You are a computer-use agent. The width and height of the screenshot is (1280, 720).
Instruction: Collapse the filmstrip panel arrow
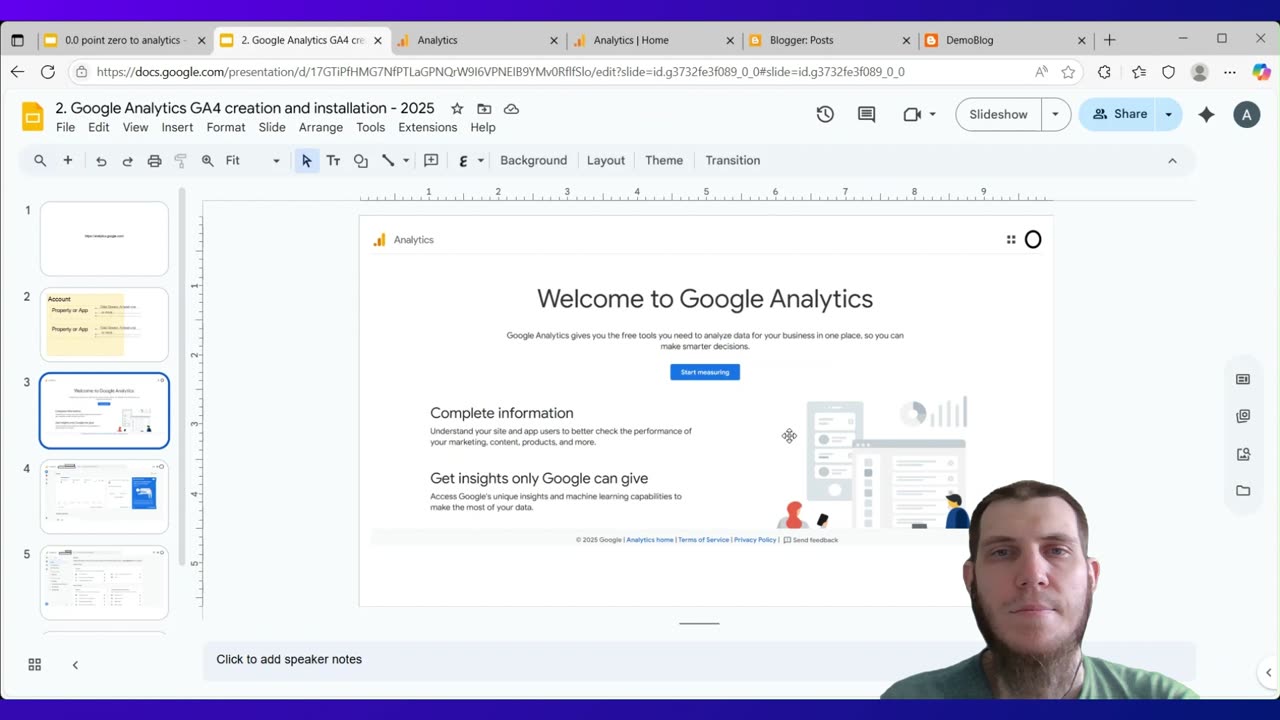click(75, 665)
